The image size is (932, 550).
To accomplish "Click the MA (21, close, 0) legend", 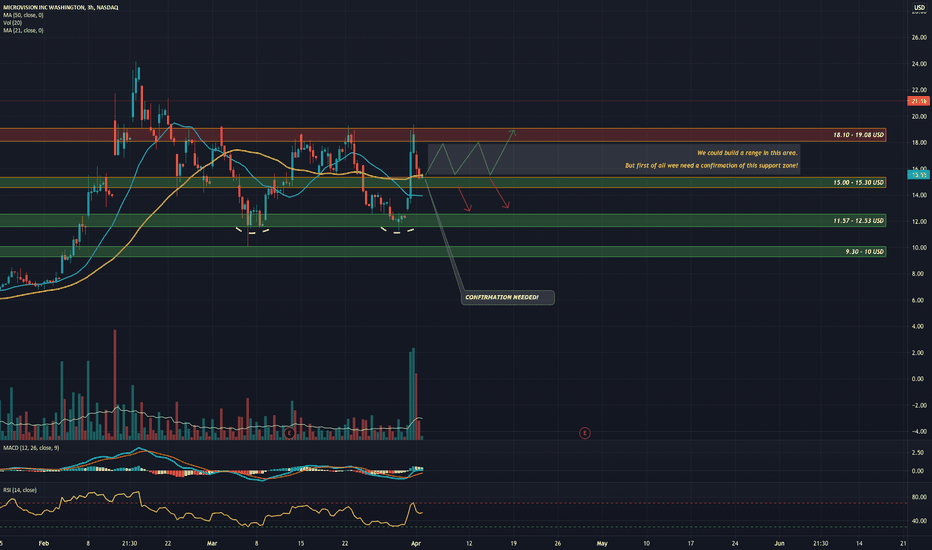I will [23, 30].
